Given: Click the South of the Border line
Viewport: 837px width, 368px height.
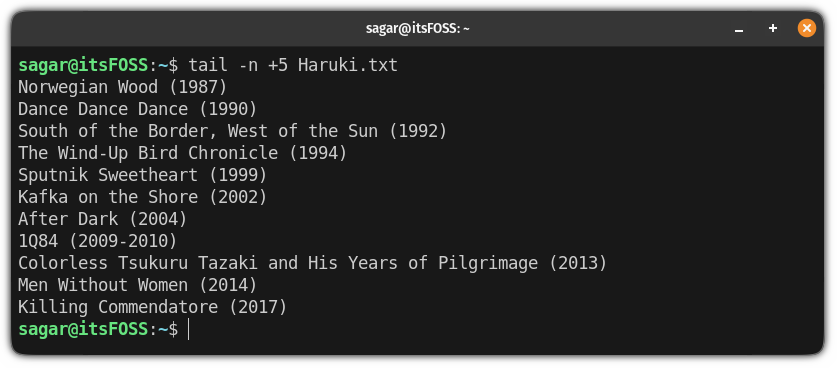Looking at the screenshot, I should 233,131.
